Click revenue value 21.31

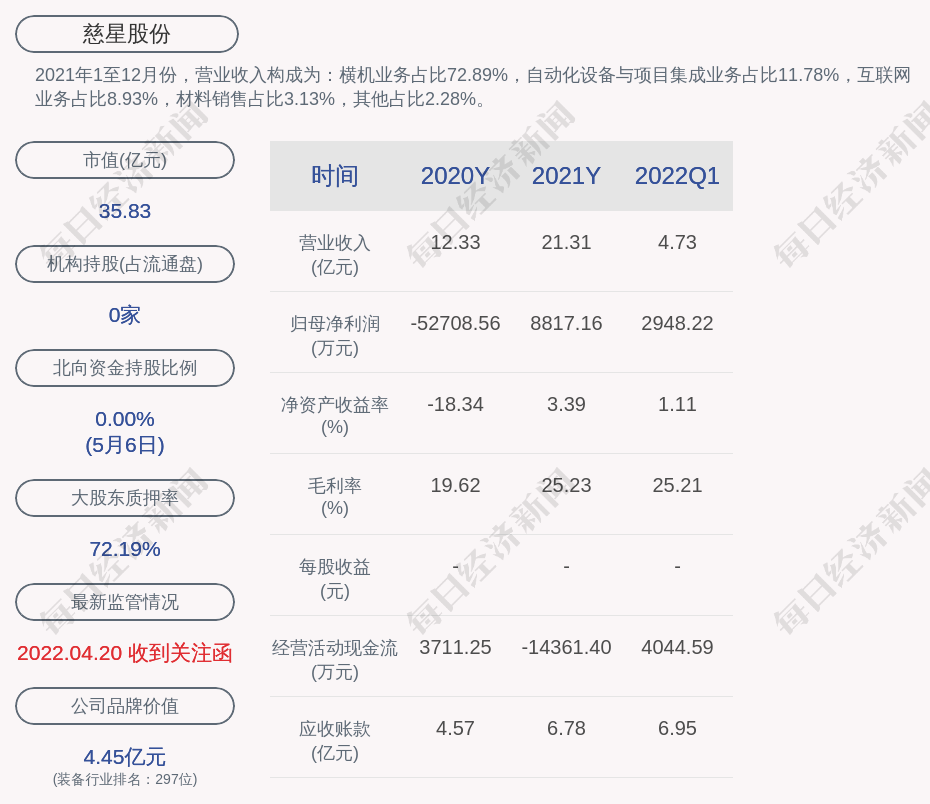click(566, 243)
